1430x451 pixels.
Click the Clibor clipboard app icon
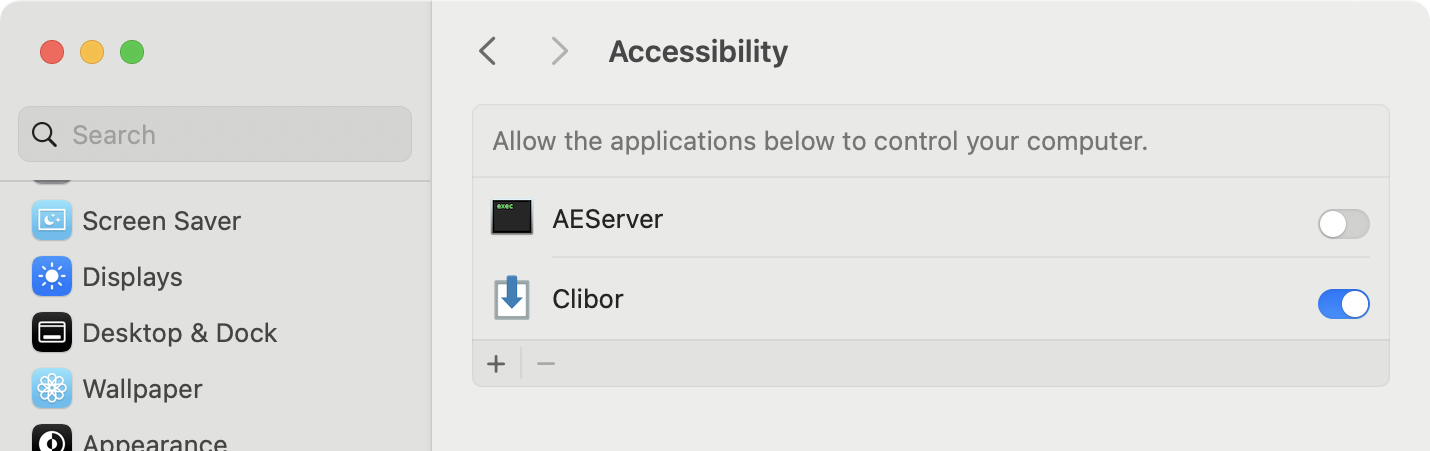pos(512,299)
